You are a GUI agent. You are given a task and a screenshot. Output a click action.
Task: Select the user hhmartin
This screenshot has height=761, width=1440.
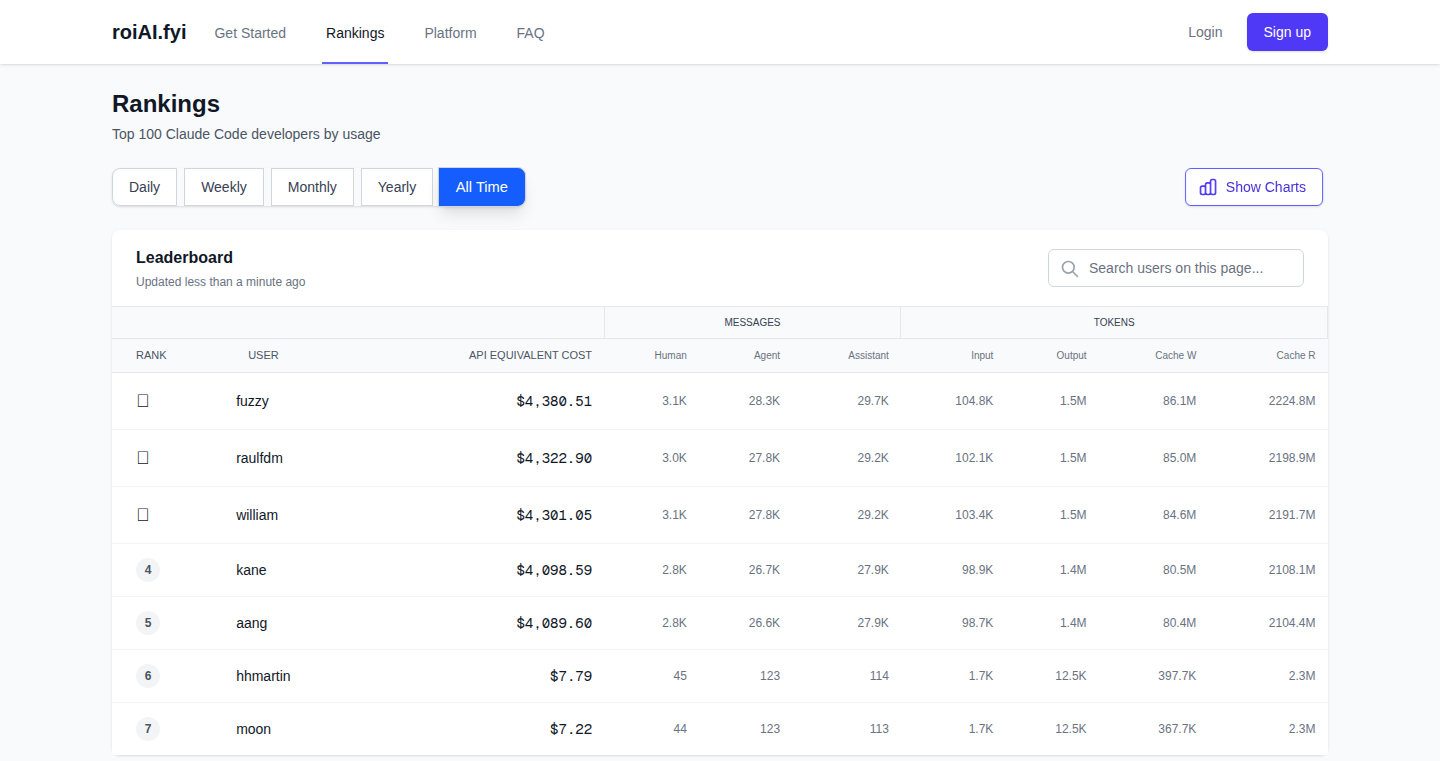(263, 676)
